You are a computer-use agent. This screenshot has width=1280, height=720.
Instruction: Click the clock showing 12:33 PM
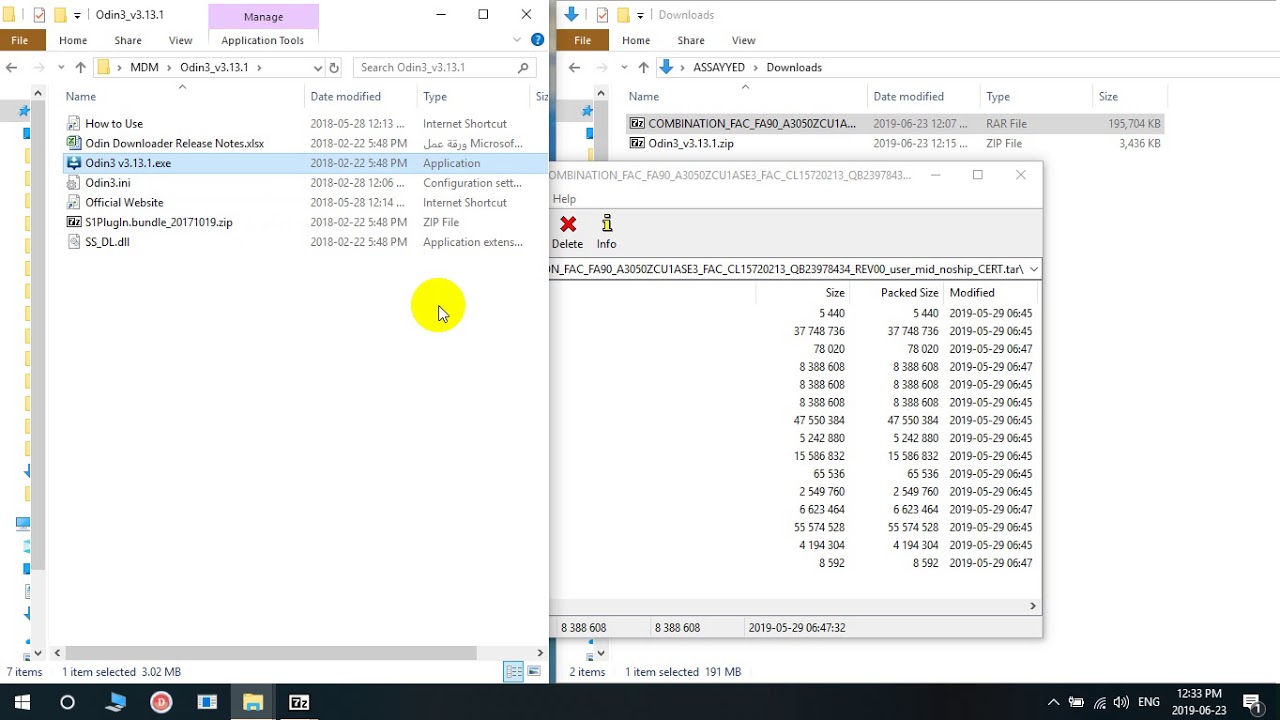point(1198,693)
